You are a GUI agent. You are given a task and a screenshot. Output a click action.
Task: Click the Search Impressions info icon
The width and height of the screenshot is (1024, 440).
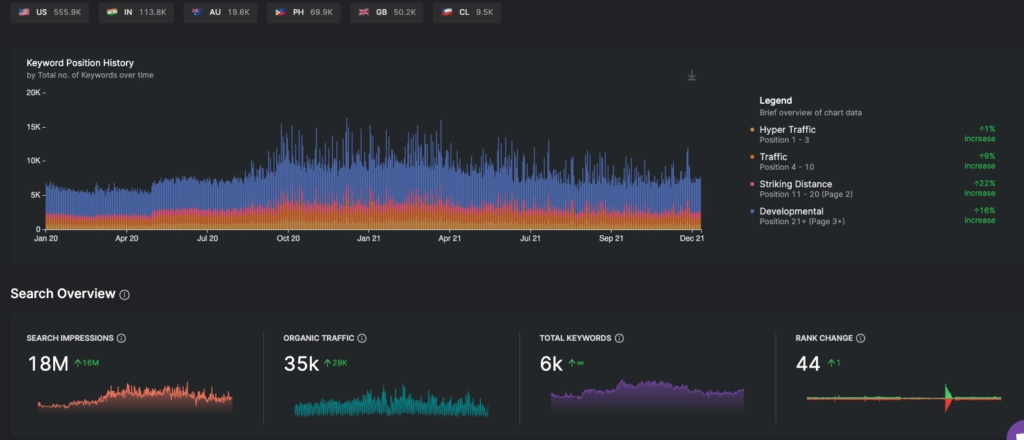[x=122, y=339]
